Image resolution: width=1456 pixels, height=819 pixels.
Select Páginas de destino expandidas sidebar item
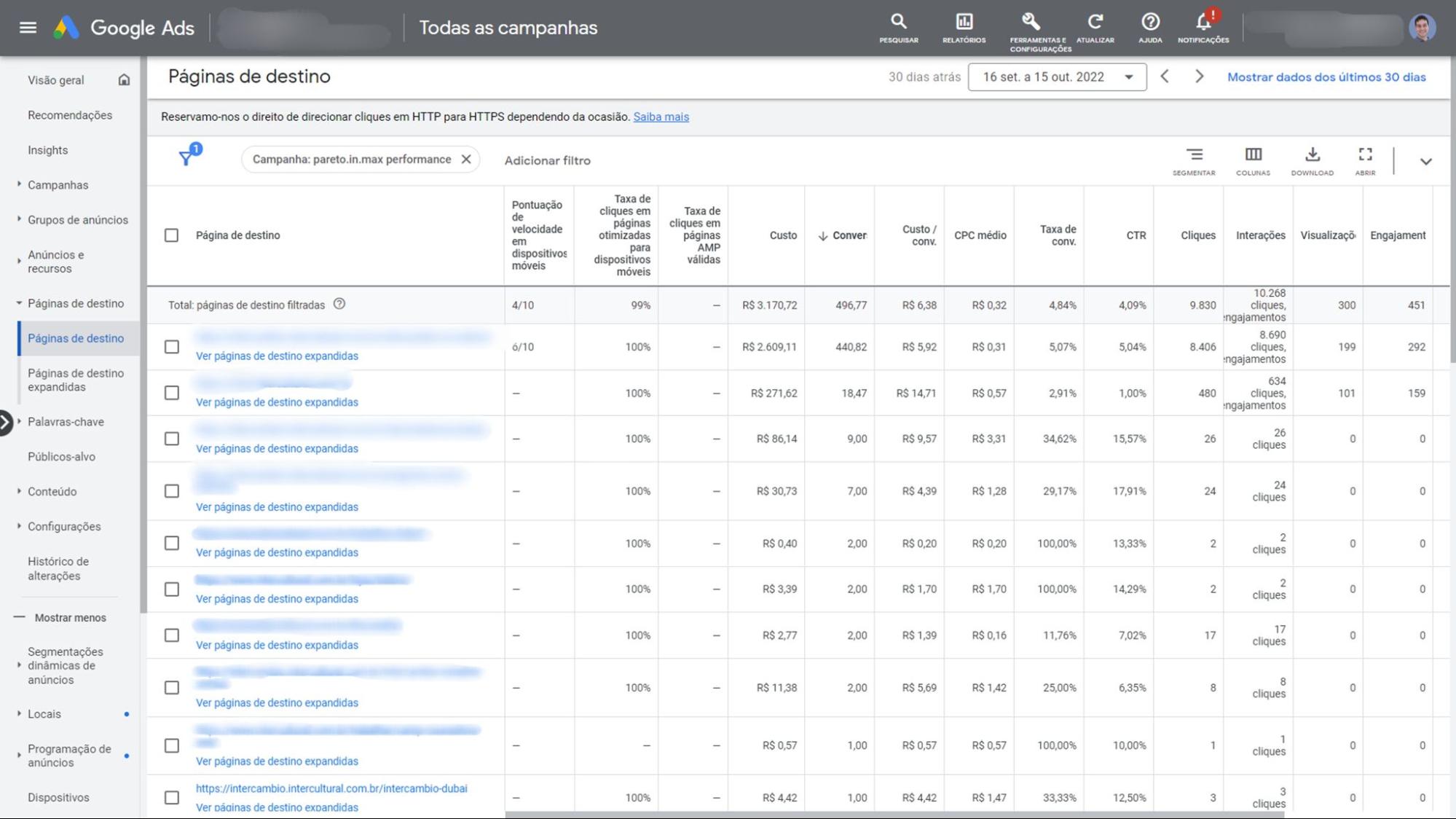pos(76,380)
